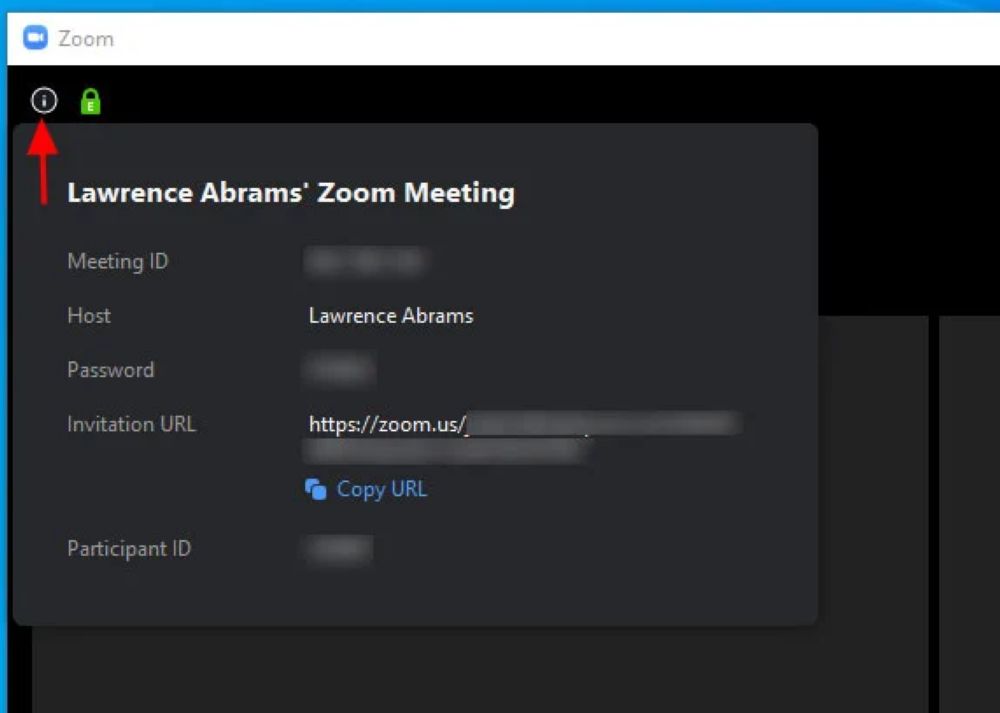Click the Zoom window title text
Screen dimensions: 1000x713
pyautogui.click(x=86, y=39)
